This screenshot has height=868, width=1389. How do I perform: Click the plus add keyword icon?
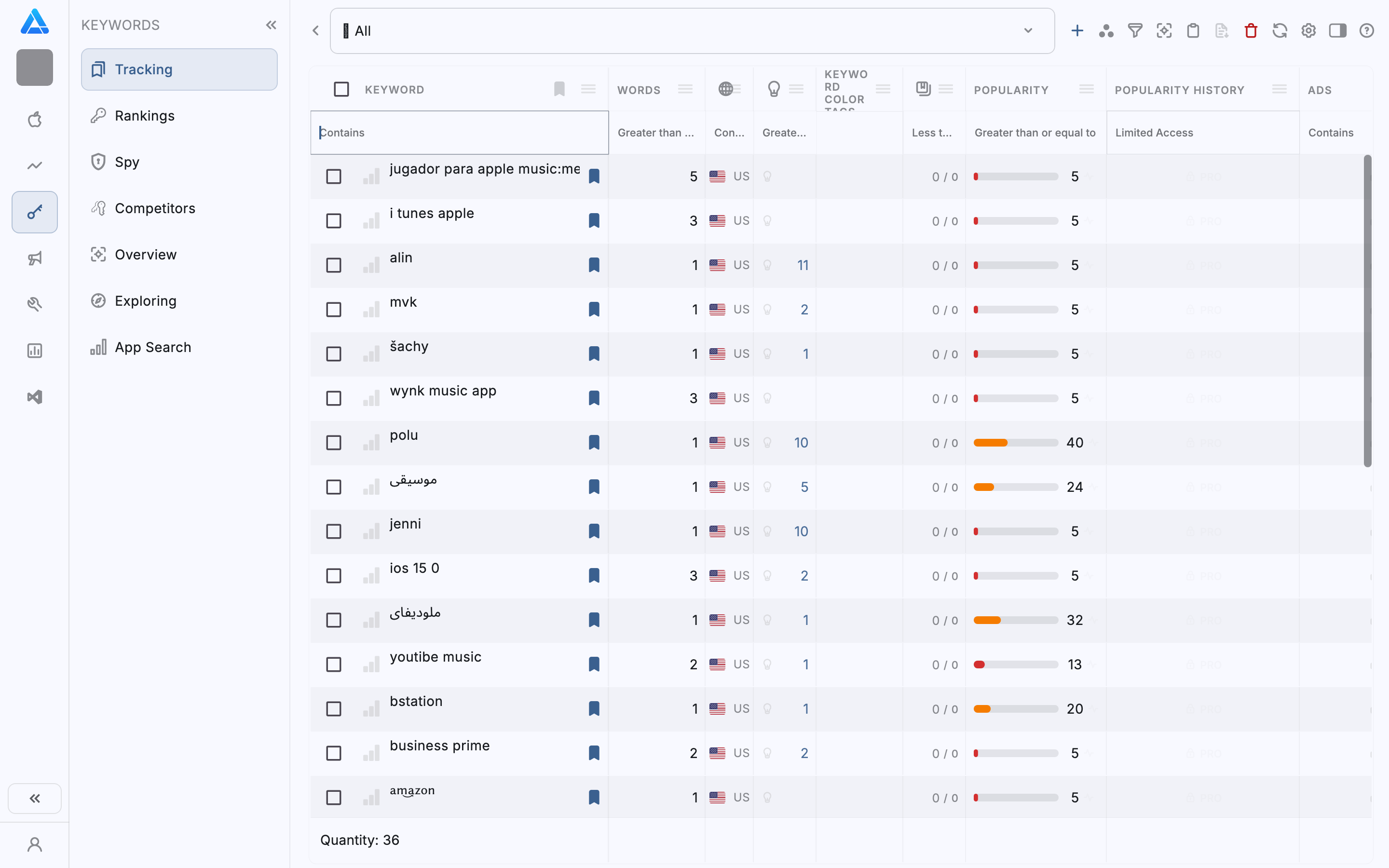[1077, 31]
